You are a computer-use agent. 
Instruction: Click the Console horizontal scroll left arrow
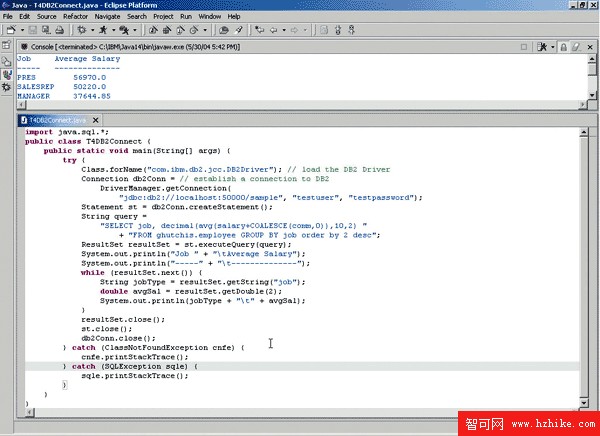(x=21, y=105)
